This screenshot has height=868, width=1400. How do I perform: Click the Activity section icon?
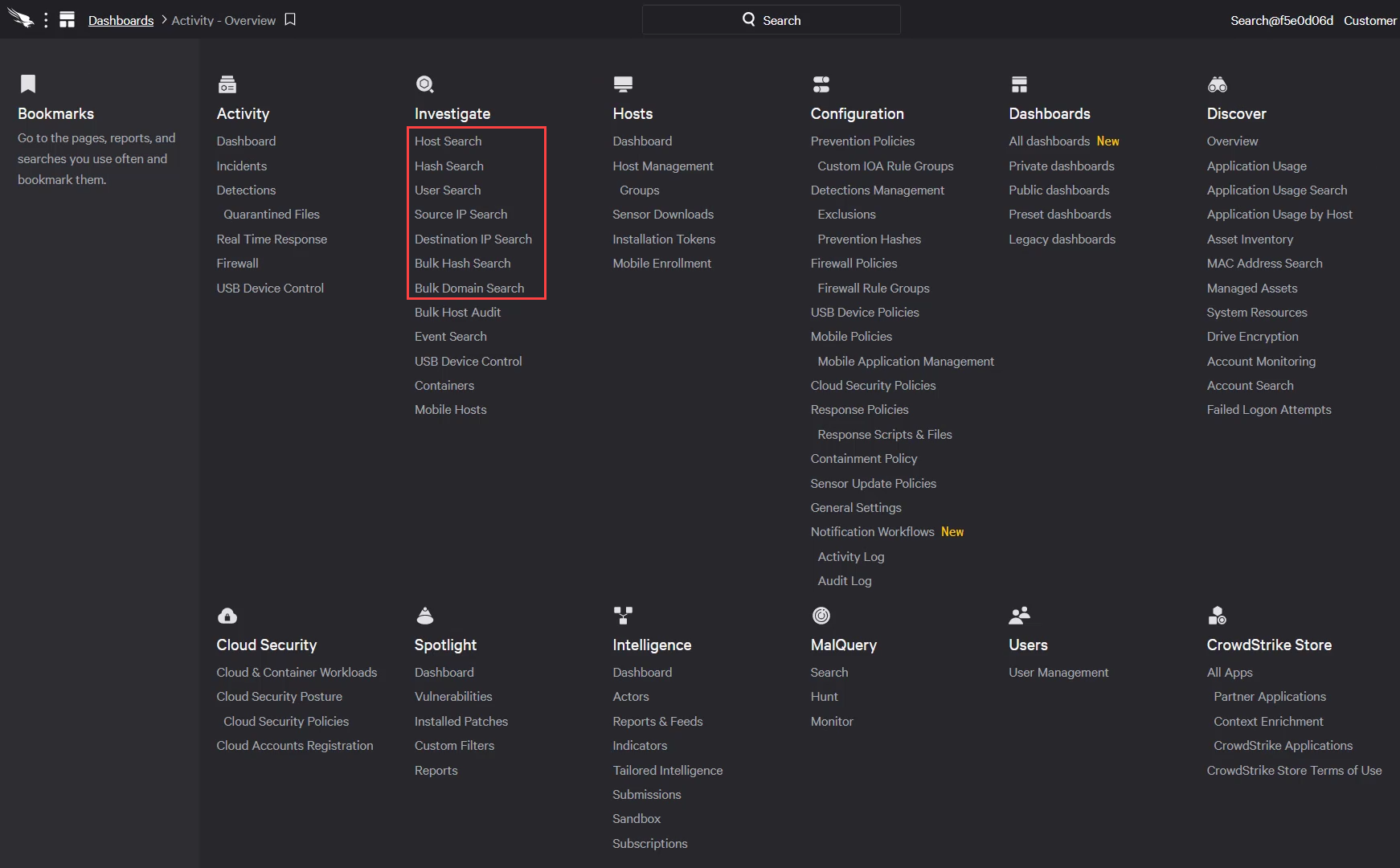(227, 84)
